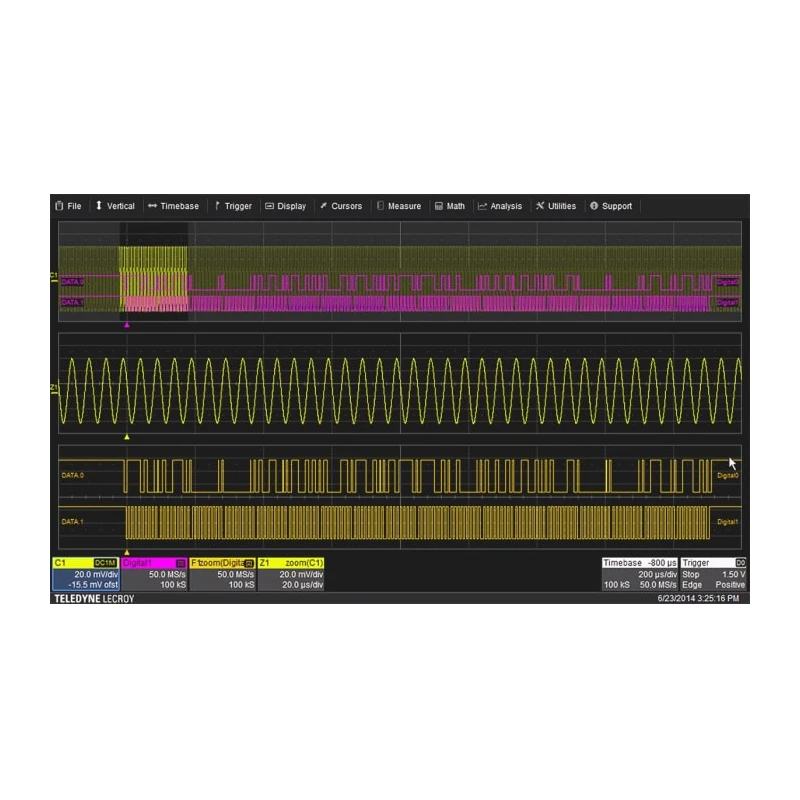Open the Z1 zoom(C1) descriptor box
The image size is (800, 800).
point(291,574)
